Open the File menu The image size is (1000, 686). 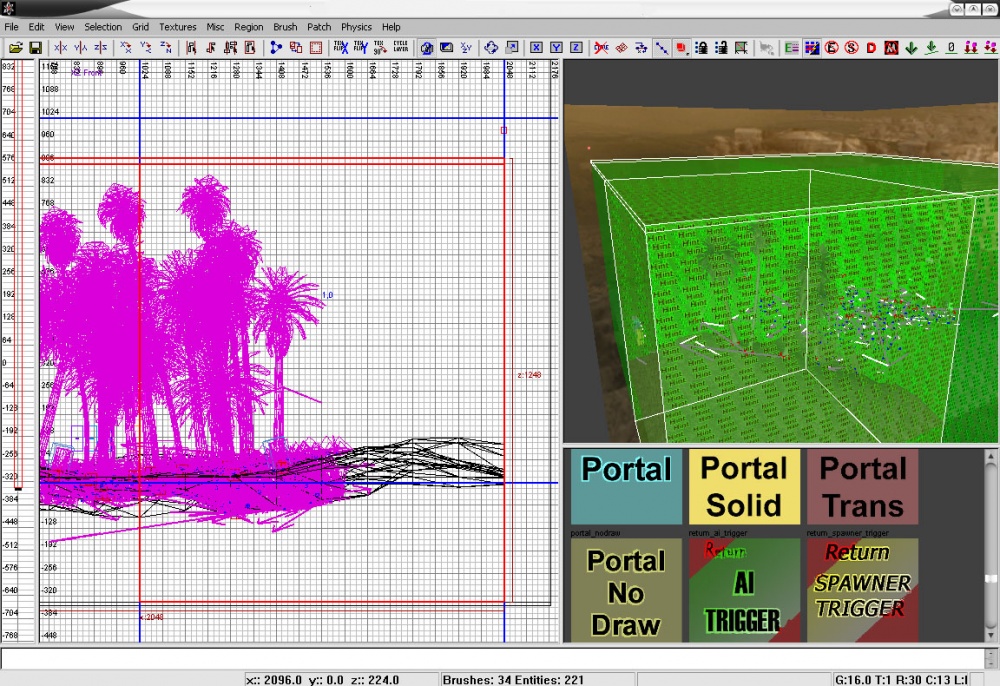coord(11,27)
